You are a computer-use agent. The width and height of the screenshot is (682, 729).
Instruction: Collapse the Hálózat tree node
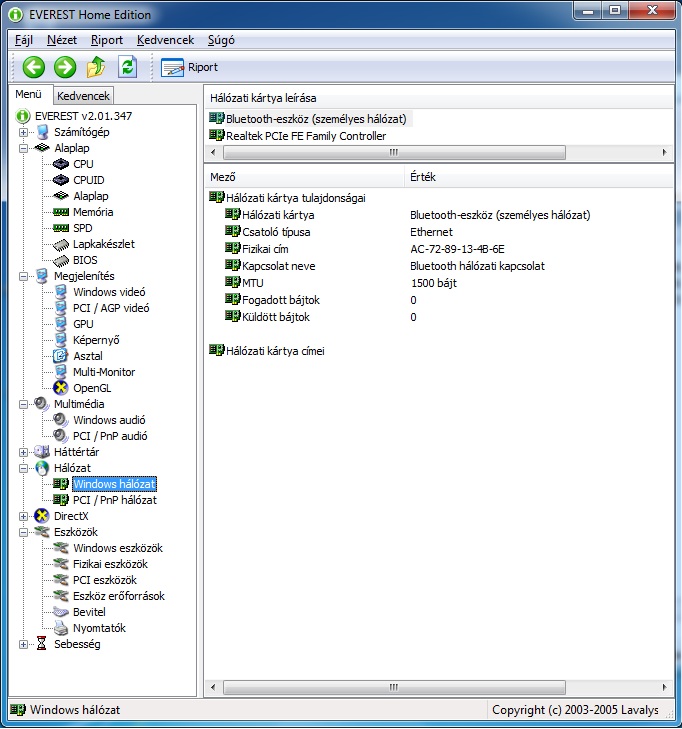pyautogui.click(x=23, y=468)
